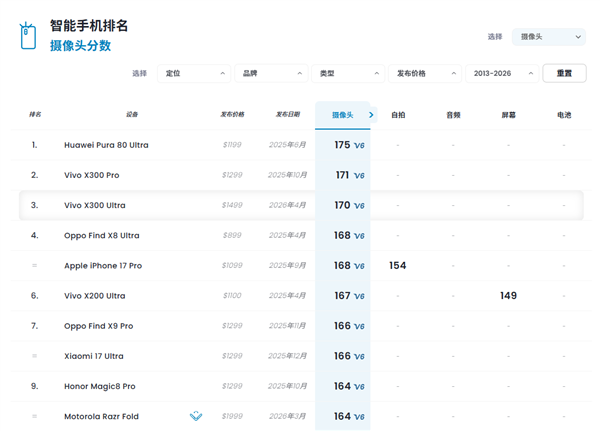Viewport: 600px width, 431px height.
Task: Sort by the 发布价格 column header
Action: click(232, 114)
